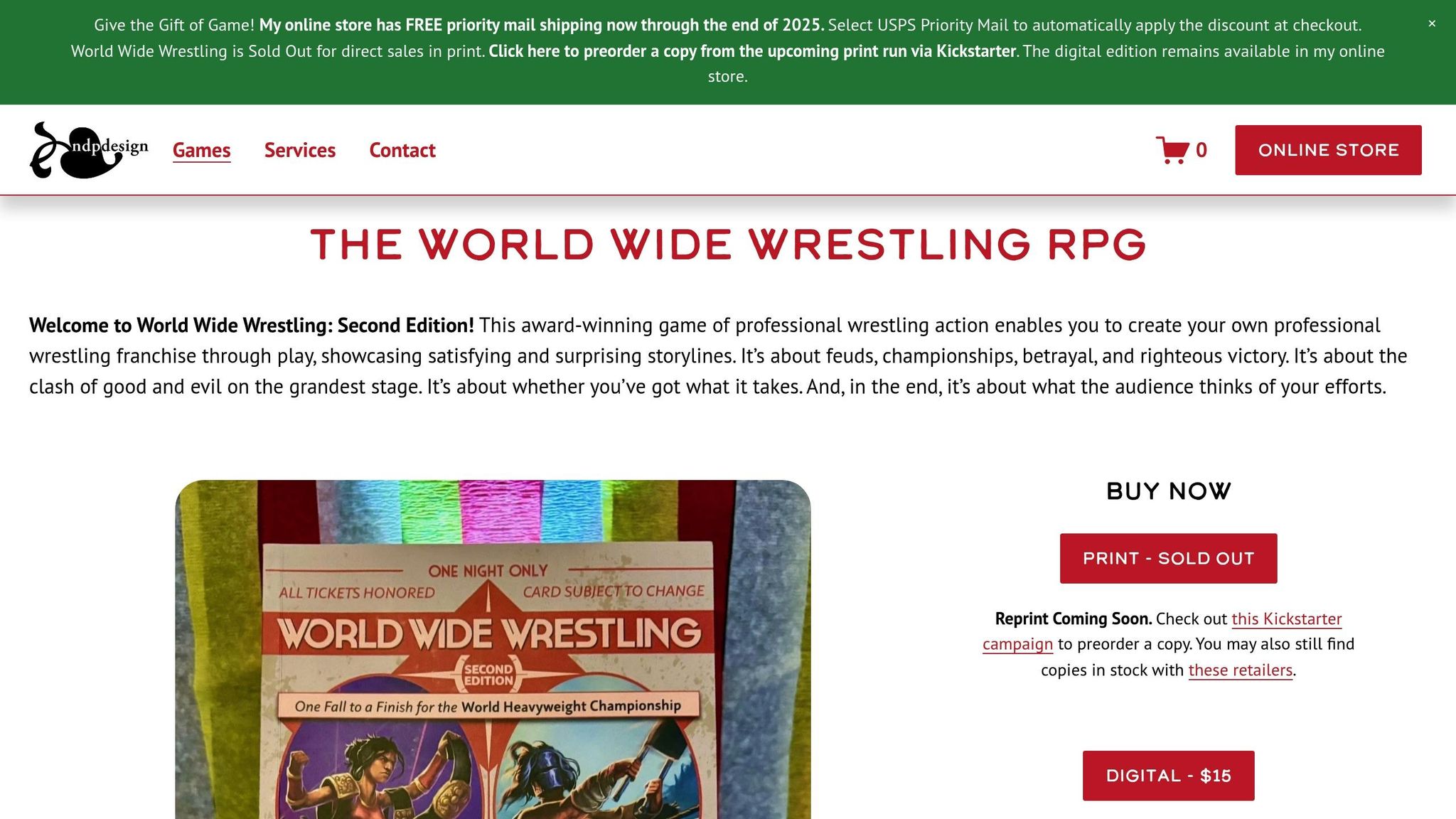Click the Reprint Coming Soon text
This screenshot has width=1456, height=819.
click(x=1072, y=619)
